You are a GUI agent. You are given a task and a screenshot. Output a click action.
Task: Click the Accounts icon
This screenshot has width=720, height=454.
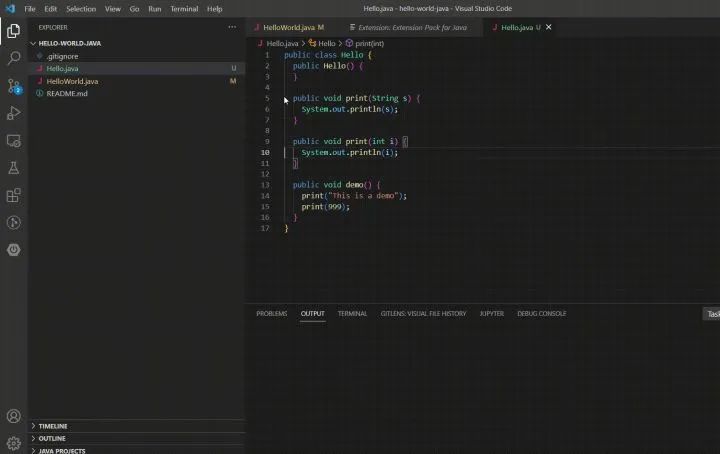[x=14, y=416]
